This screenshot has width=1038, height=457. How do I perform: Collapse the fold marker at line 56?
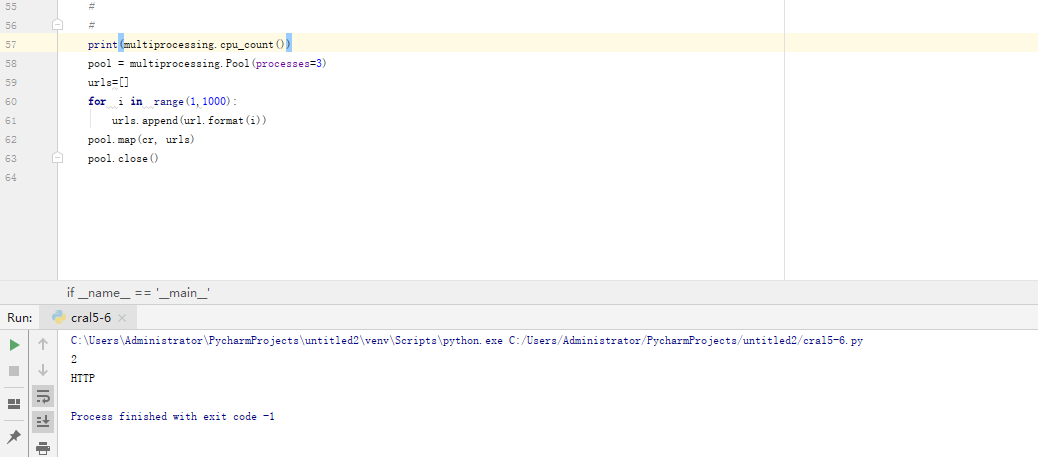[58, 25]
